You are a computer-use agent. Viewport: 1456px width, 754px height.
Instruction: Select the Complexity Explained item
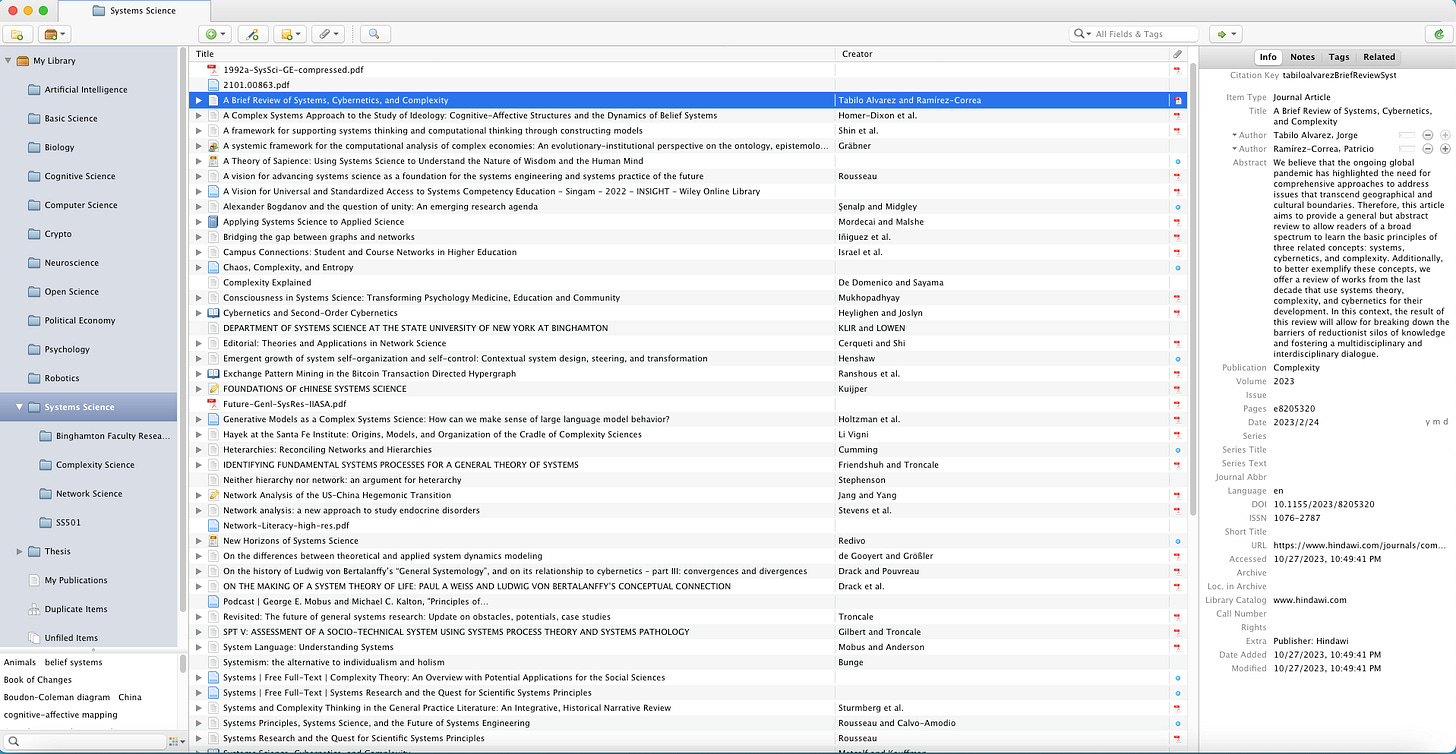[x=688, y=282]
